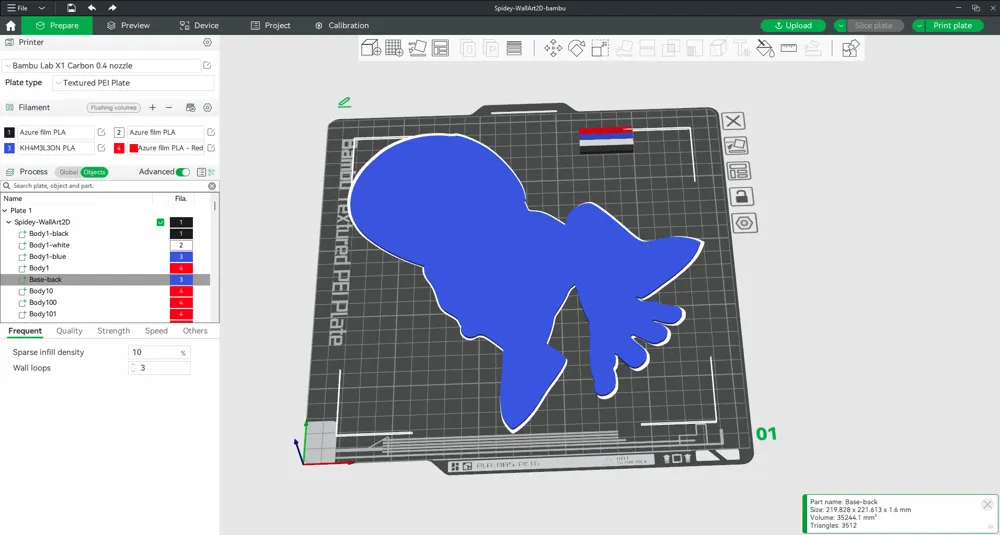1000x535 pixels.
Task: Clear the object search field
Action: tap(212, 186)
